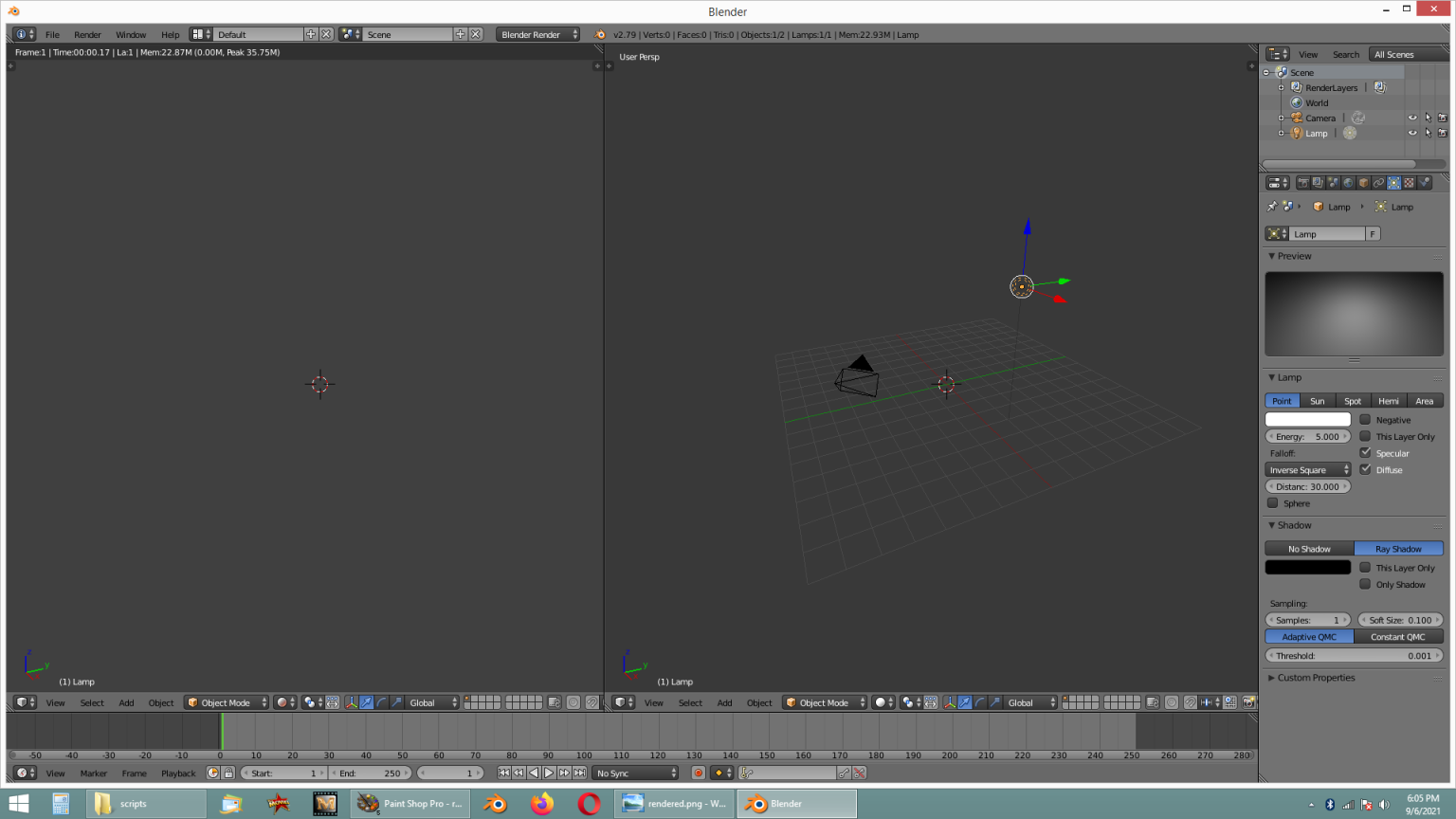Screen dimensions: 1456x819
Task: Open the Render Layers properties tab
Action: point(1319,183)
